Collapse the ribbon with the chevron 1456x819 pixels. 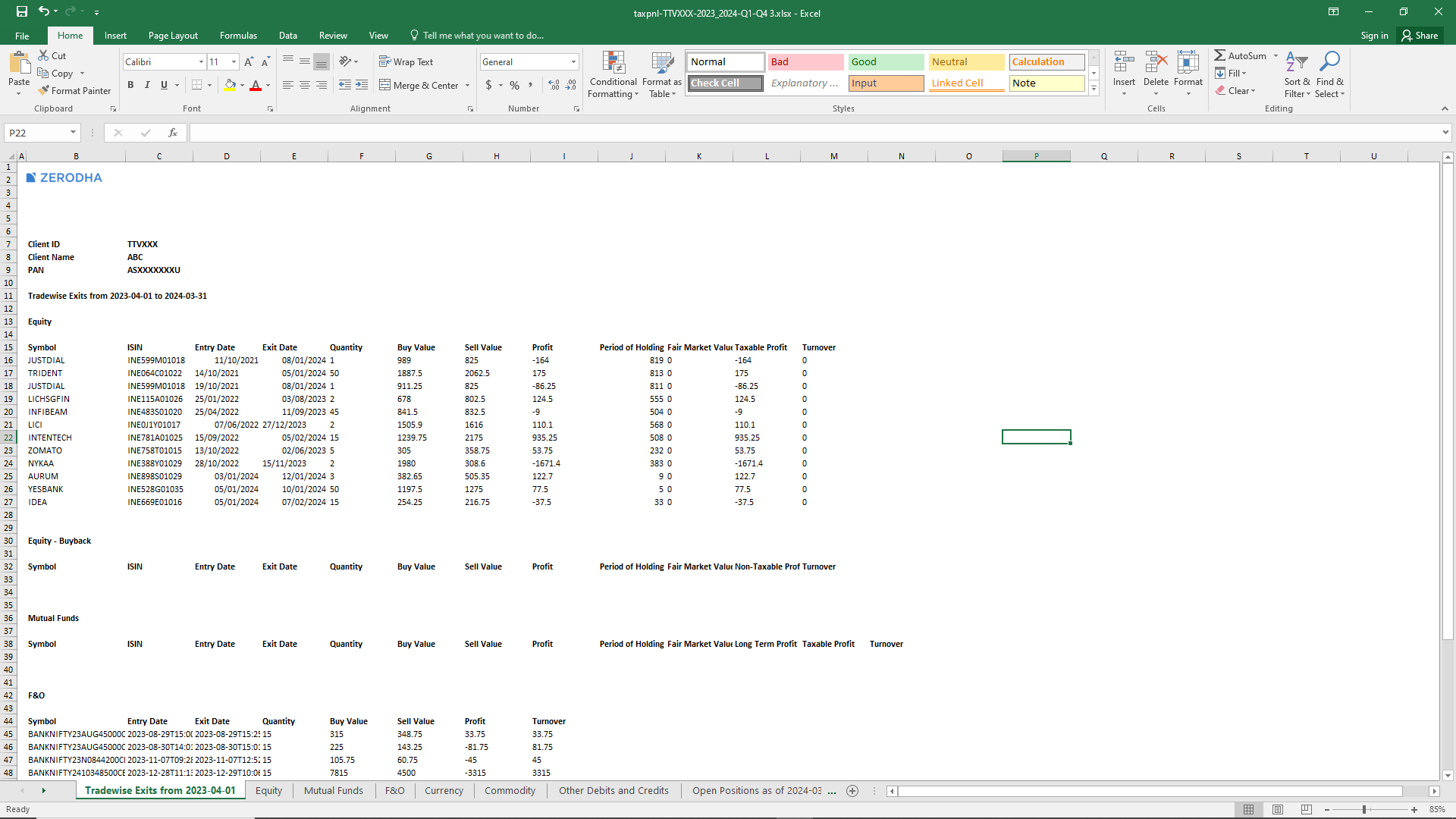[1445, 108]
